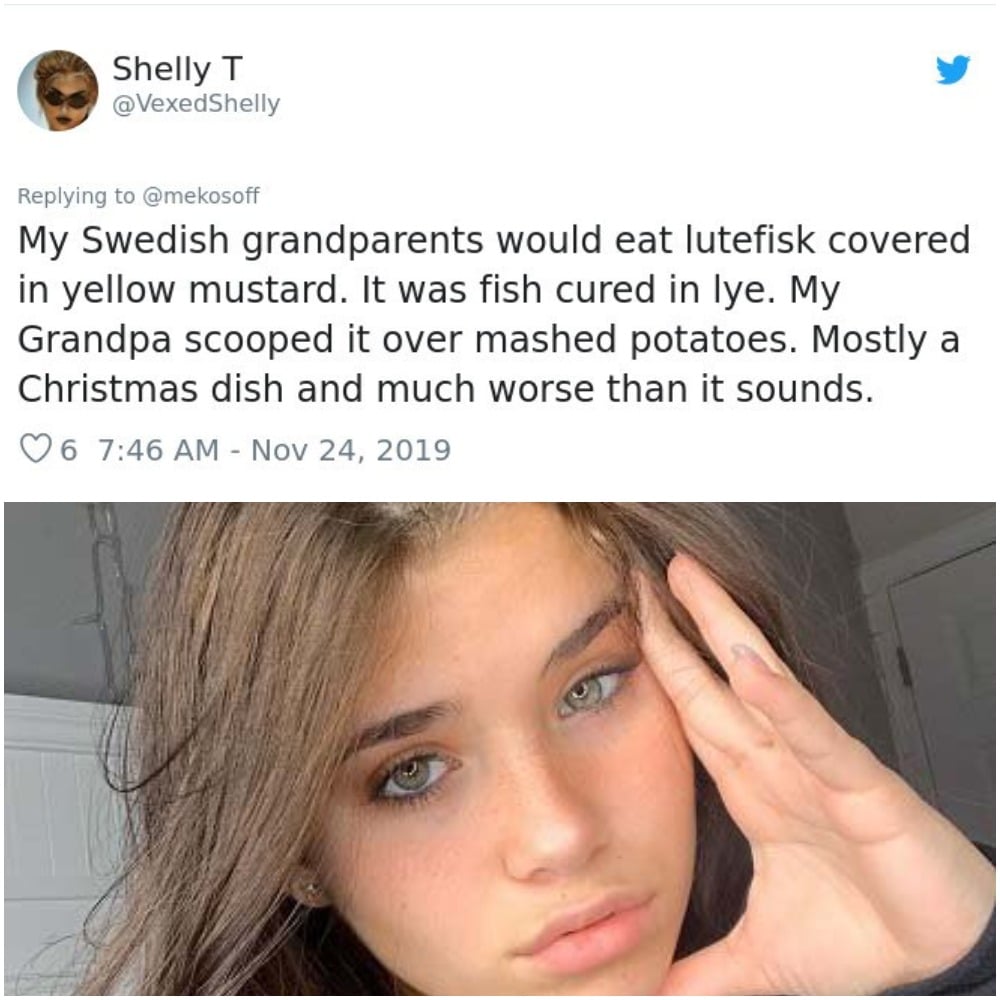Click the 'Replying to' label
Viewport: 1000px width, 1000px height.
pyautogui.click(x=76, y=196)
